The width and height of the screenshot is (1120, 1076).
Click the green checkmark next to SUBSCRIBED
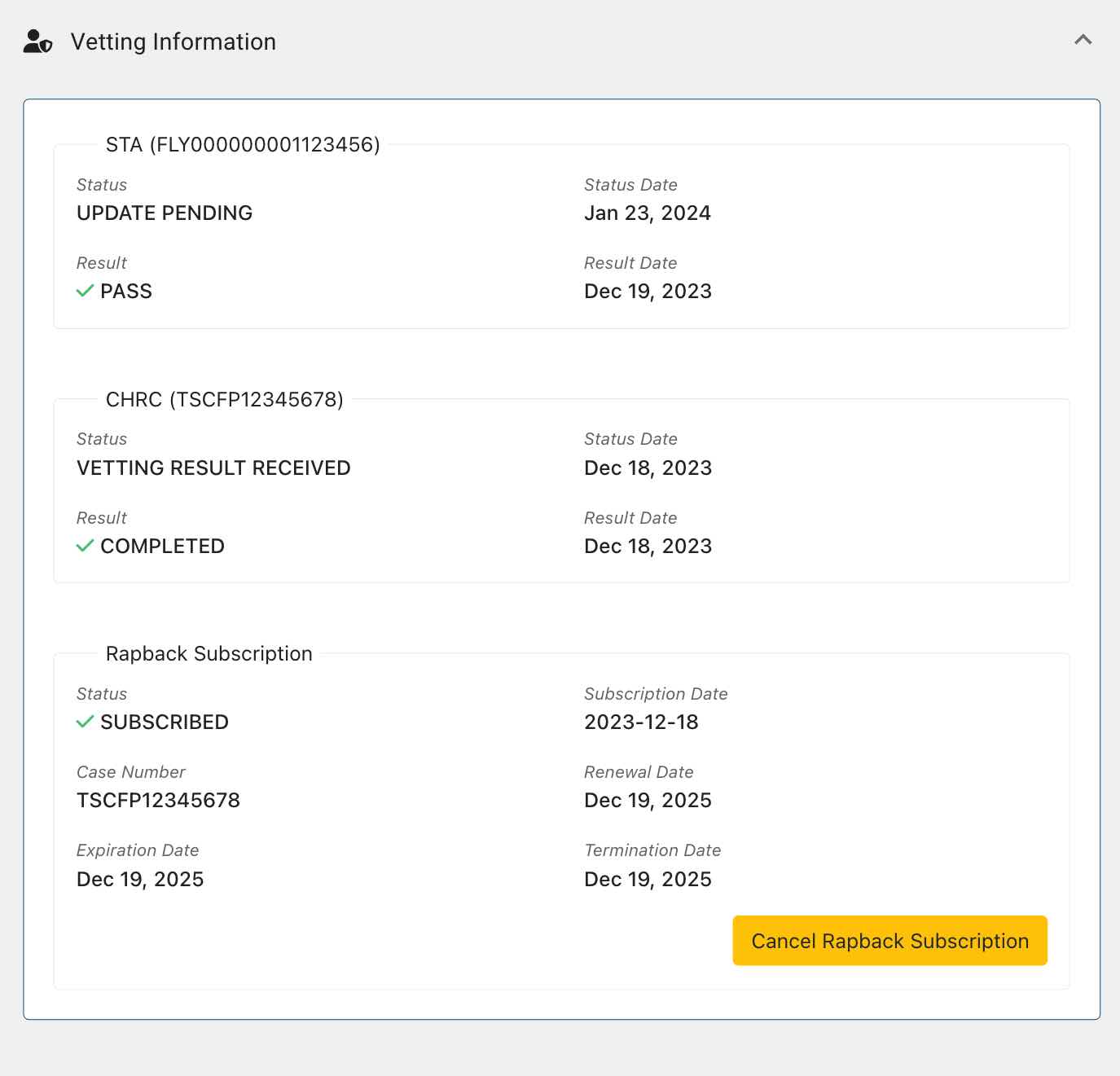point(85,722)
